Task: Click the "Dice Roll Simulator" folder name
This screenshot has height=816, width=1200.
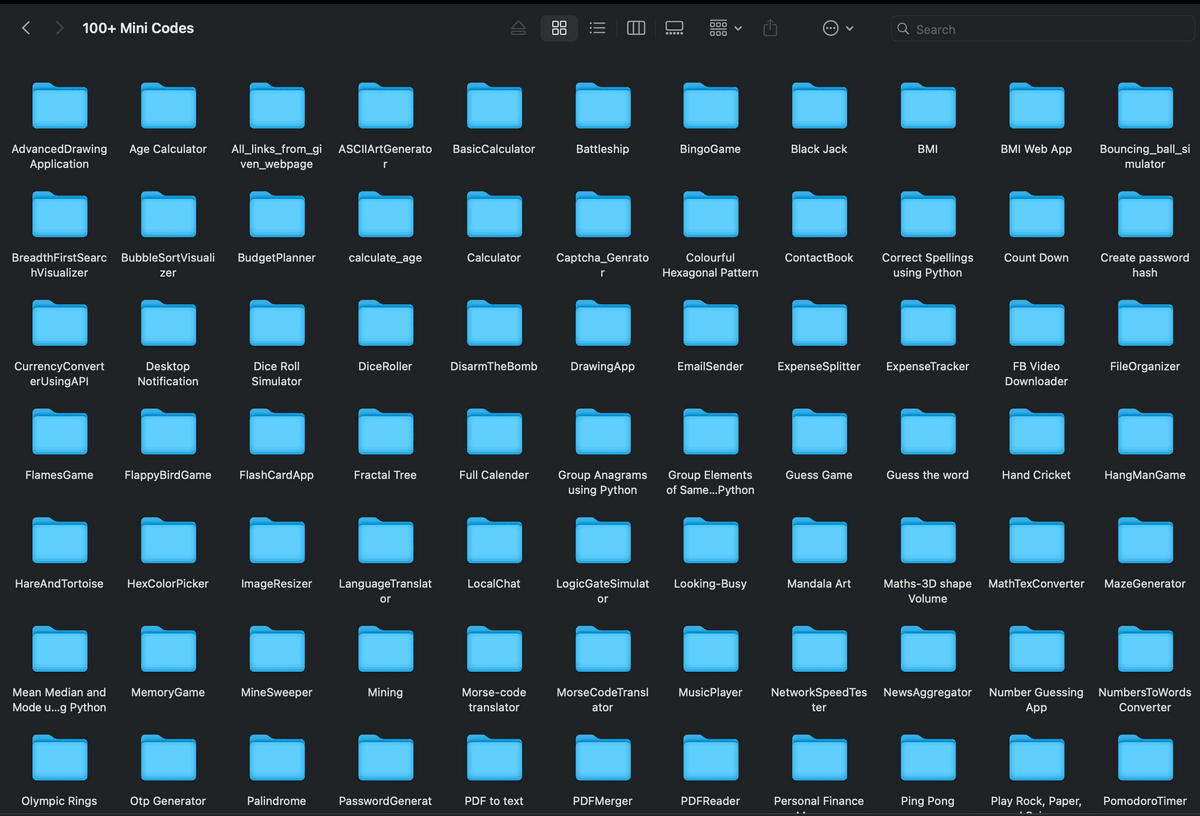Action: (277, 374)
